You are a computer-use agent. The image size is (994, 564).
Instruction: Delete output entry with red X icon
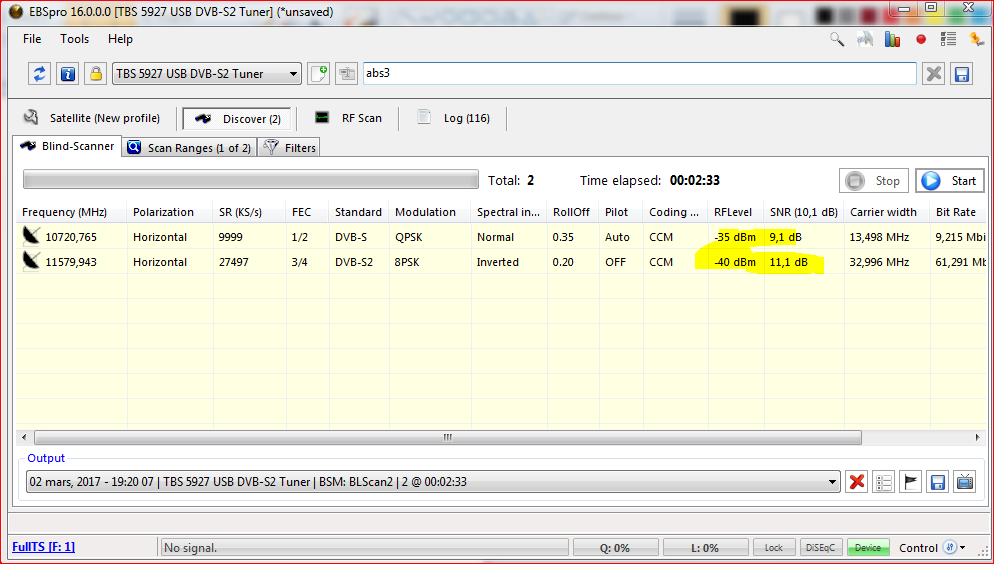click(x=857, y=482)
